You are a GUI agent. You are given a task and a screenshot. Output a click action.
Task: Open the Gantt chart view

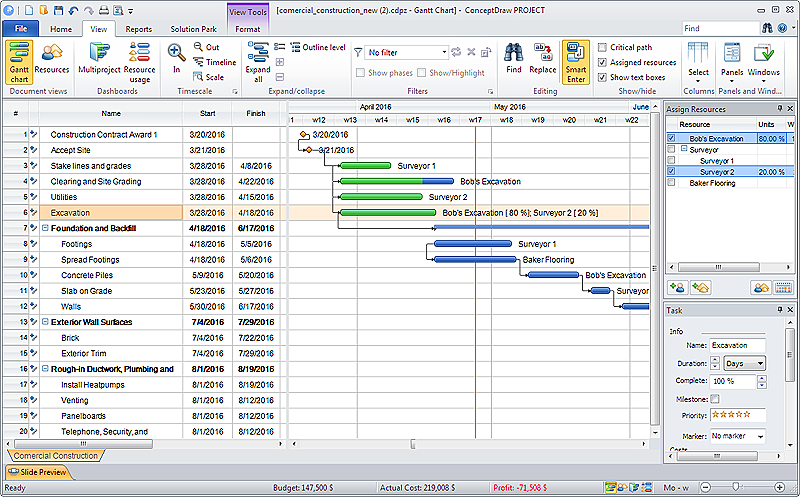[x=19, y=62]
